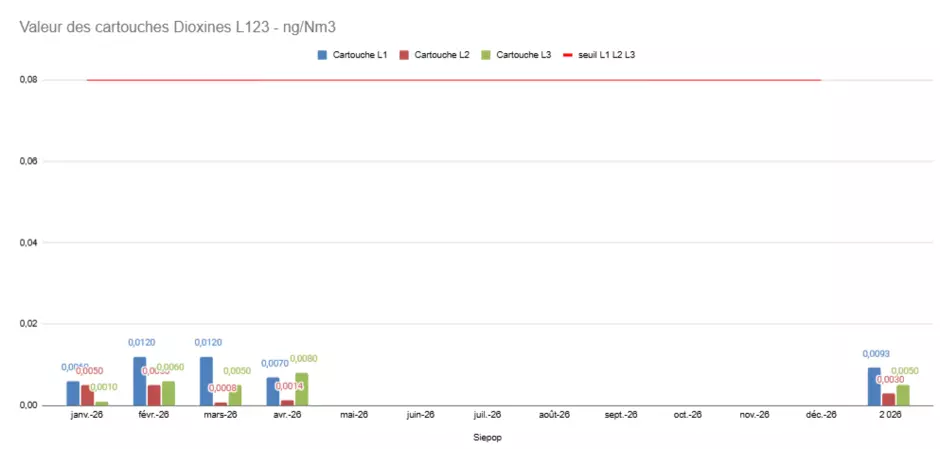
Task: Click the 0,0120 data label above mars-26
Action: coord(208,343)
